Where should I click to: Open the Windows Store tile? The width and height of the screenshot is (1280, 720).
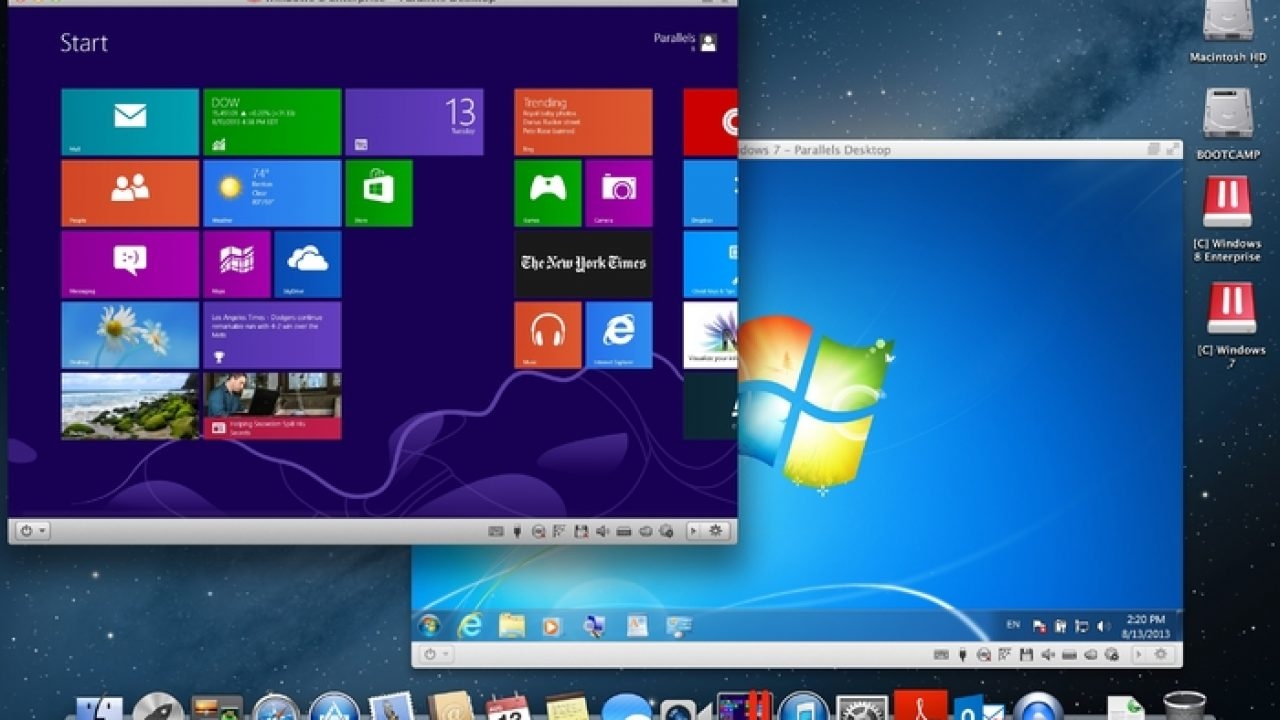pos(379,193)
